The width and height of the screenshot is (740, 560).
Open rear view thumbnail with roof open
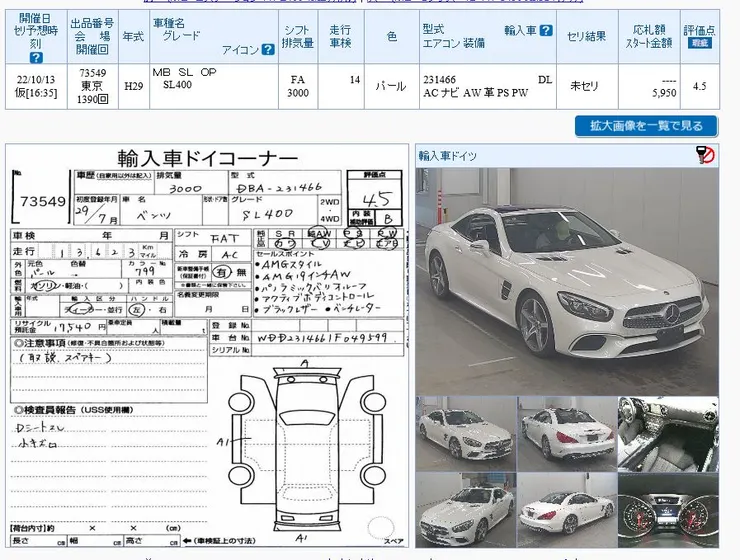tap(567, 434)
